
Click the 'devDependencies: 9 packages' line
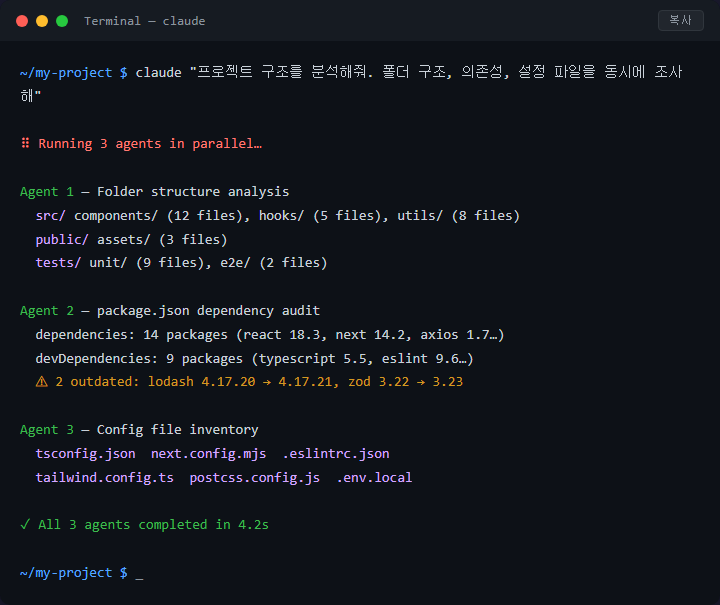(254, 359)
